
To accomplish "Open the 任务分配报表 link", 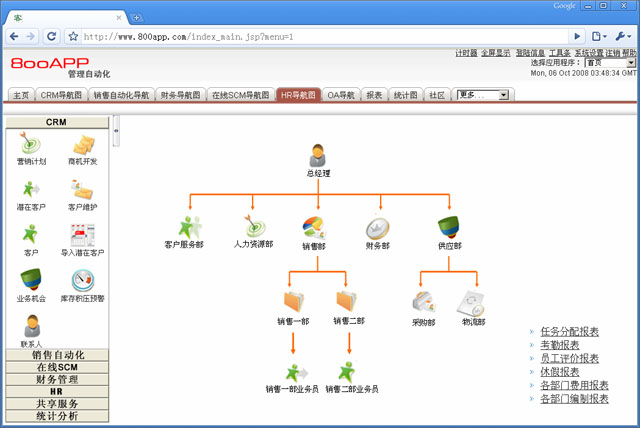I will (569, 331).
